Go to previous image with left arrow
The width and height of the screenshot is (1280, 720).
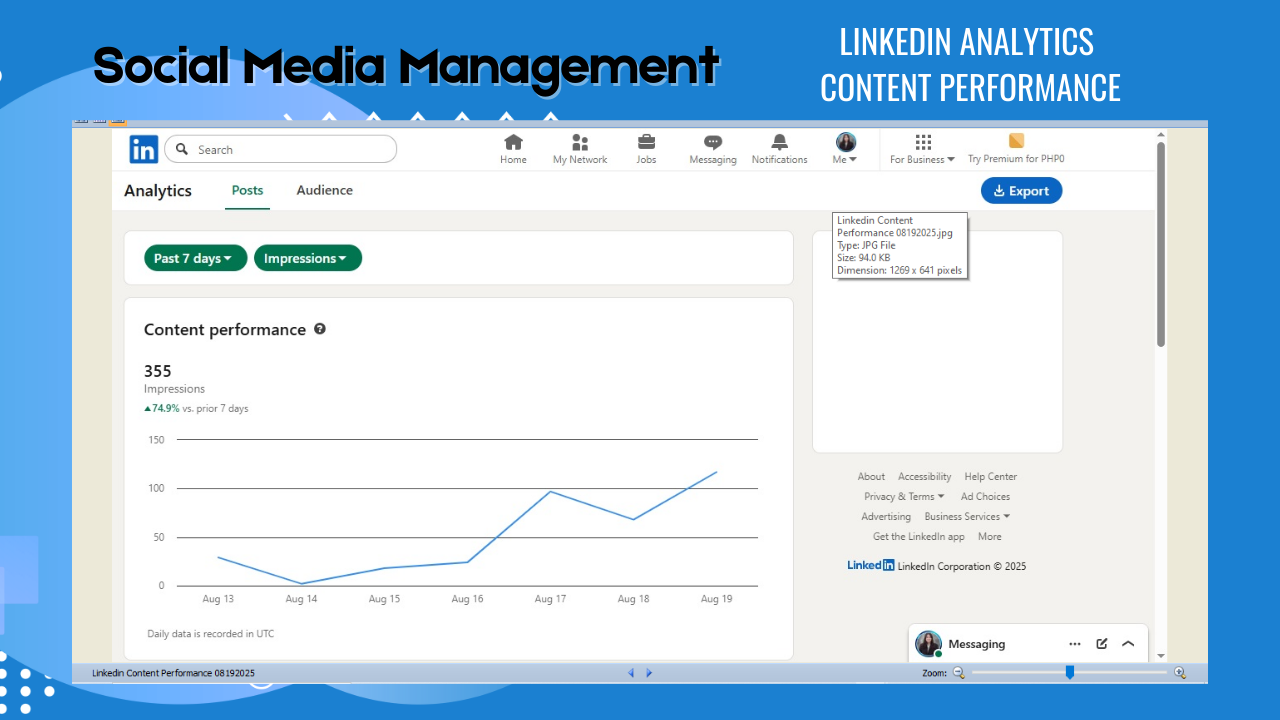coord(631,673)
